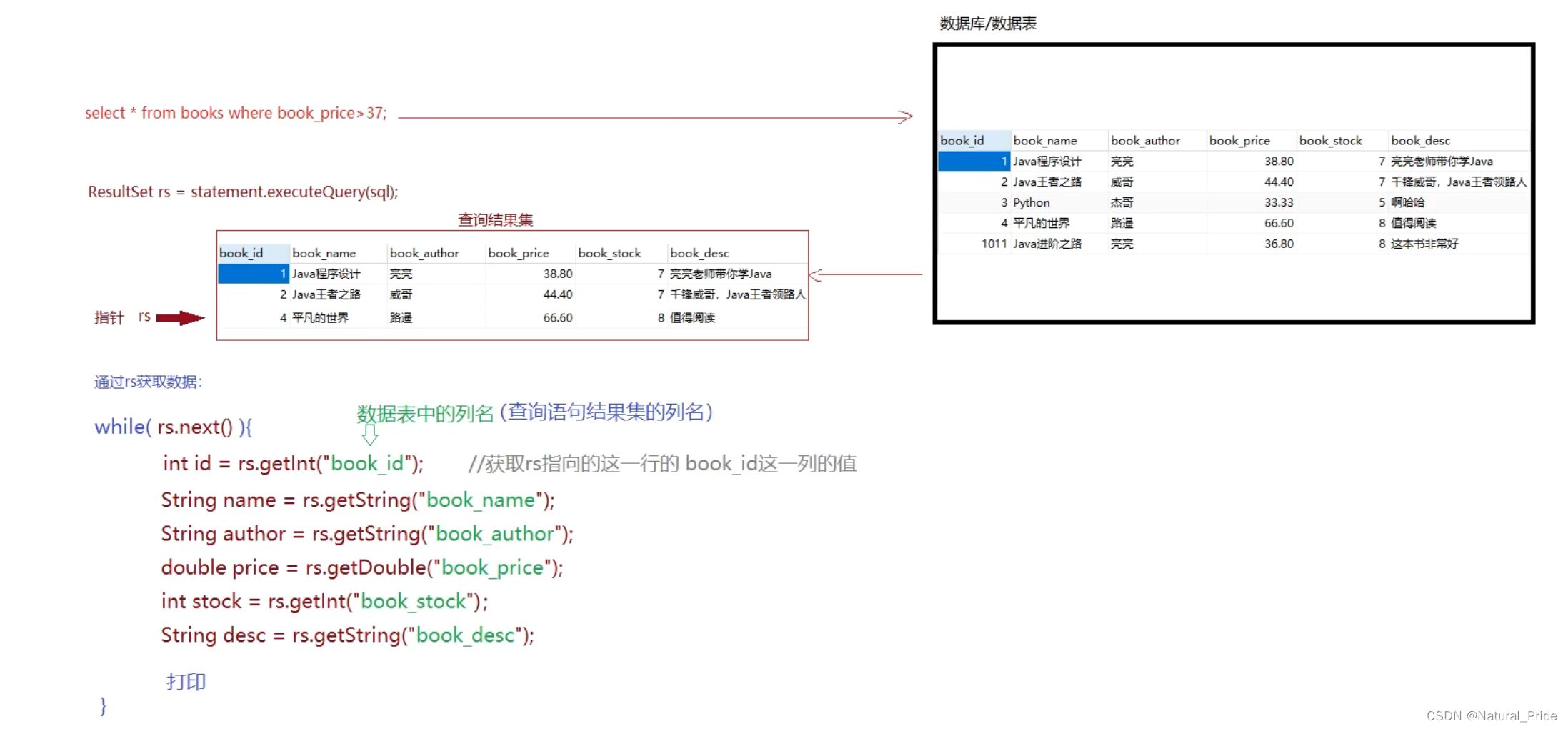1568x729 pixels.
Task: Click highlighted id 1 cell in result set
Action: coord(253,274)
